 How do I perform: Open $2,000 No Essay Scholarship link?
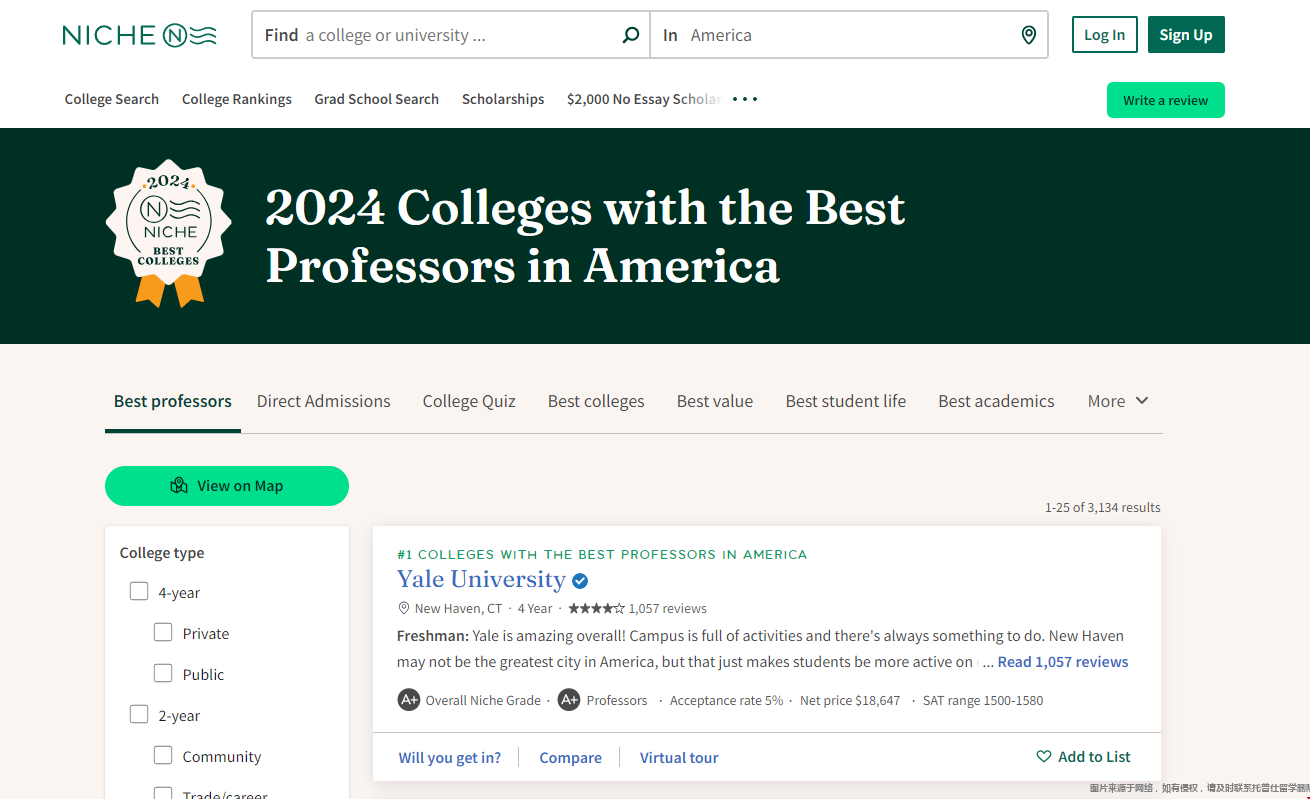point(644,99)
